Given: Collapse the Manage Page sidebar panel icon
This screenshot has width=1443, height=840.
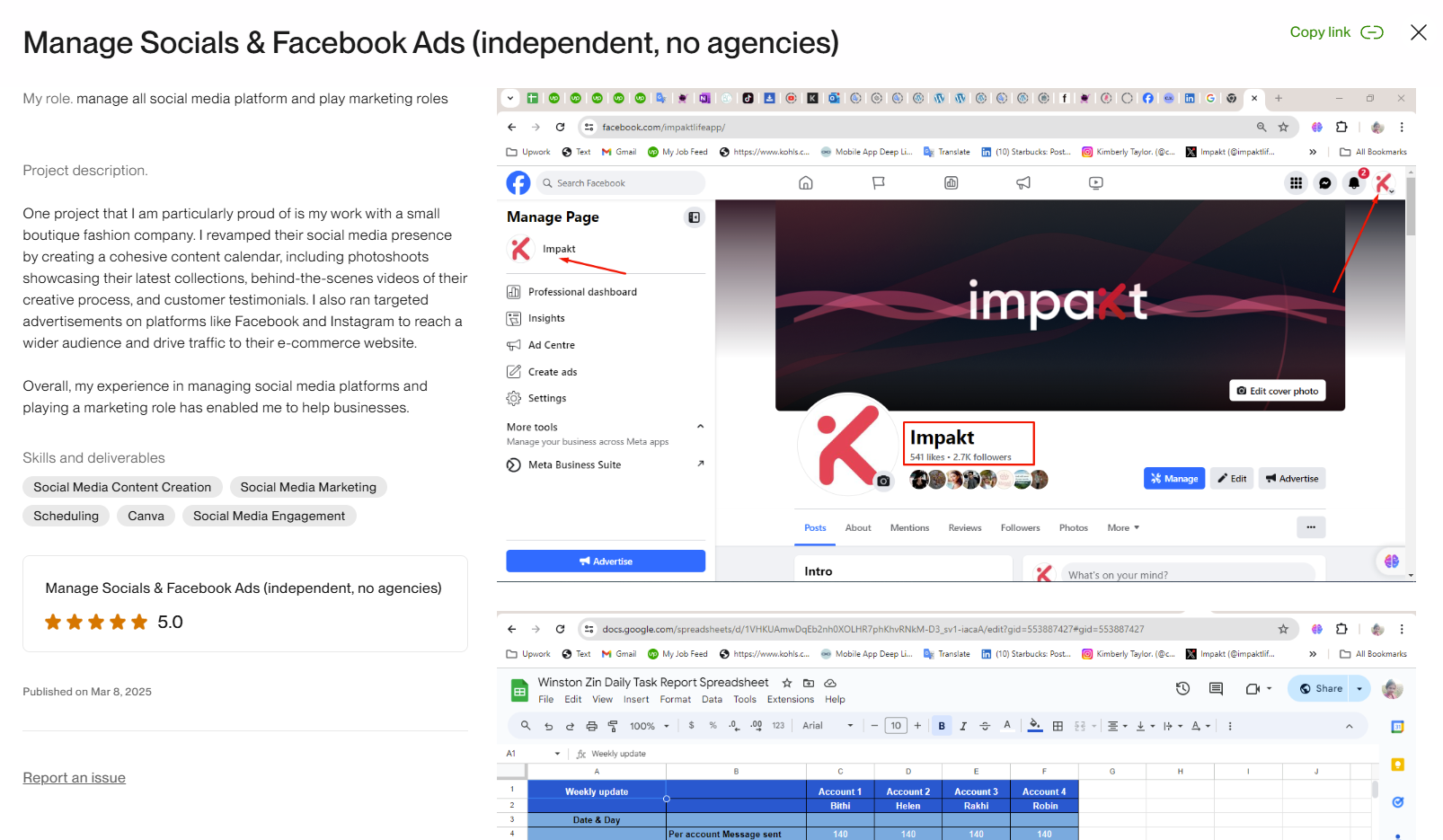Looking at the screenshot, I should 695,217.
